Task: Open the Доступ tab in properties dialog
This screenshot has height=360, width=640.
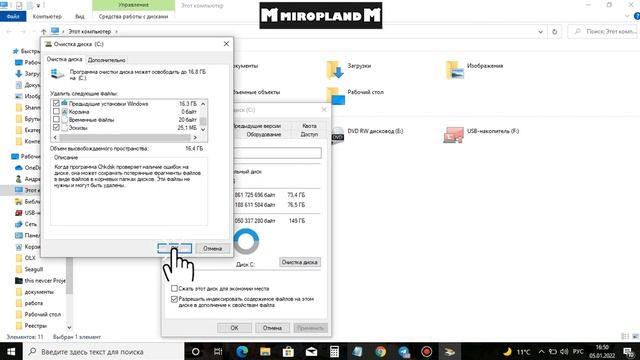Action: coord(309,134)
